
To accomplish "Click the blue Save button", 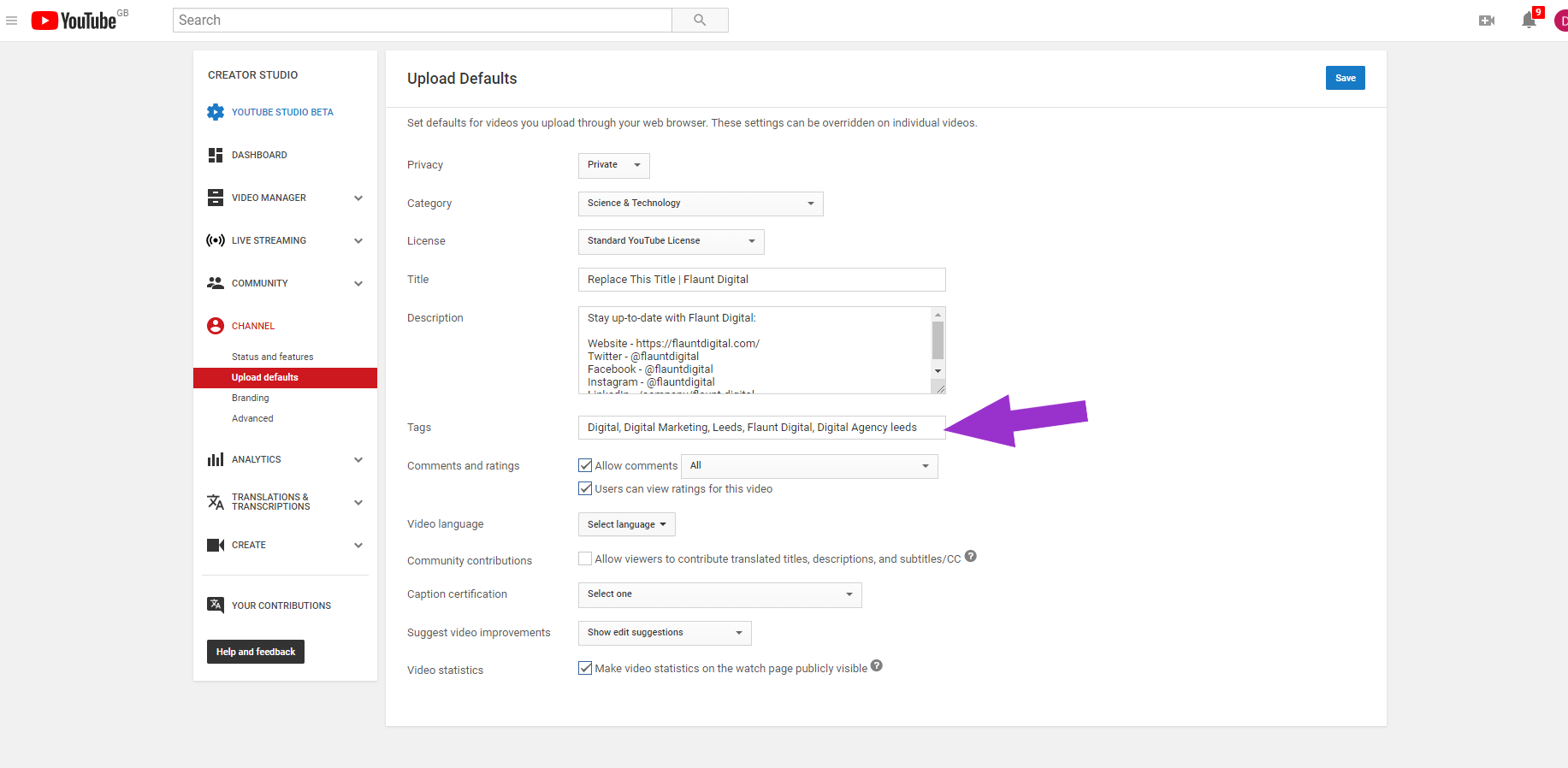I will pos(1345,78).
